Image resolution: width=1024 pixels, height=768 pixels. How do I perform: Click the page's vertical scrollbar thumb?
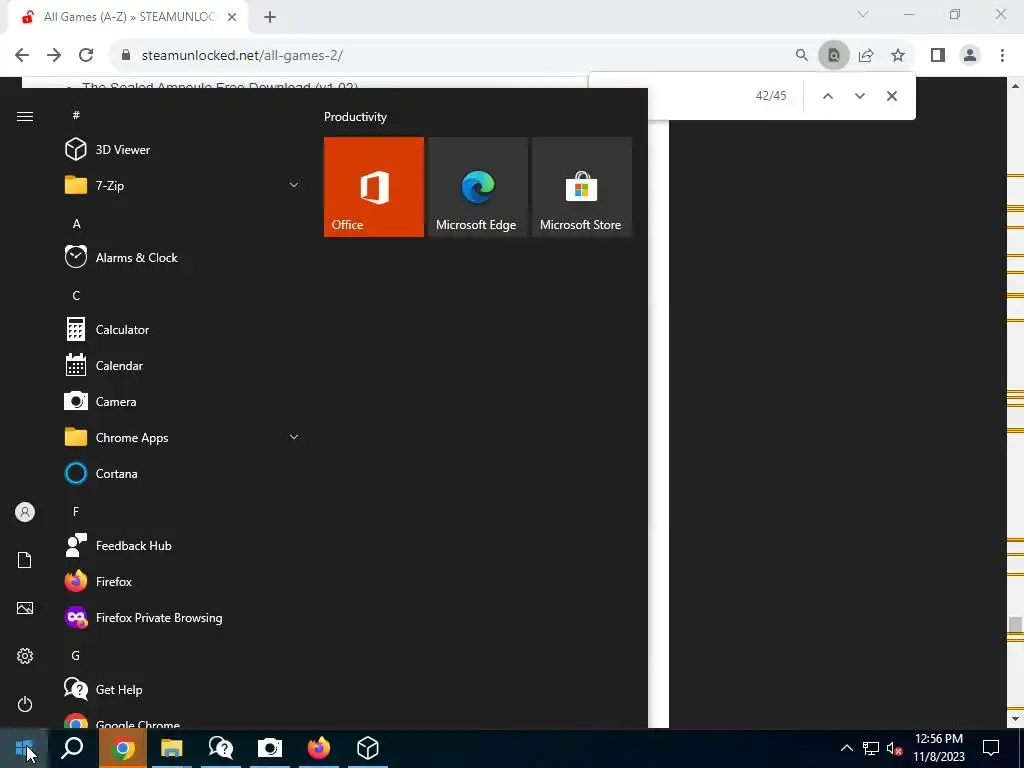pyautogui.click(x=1014, y=624)
